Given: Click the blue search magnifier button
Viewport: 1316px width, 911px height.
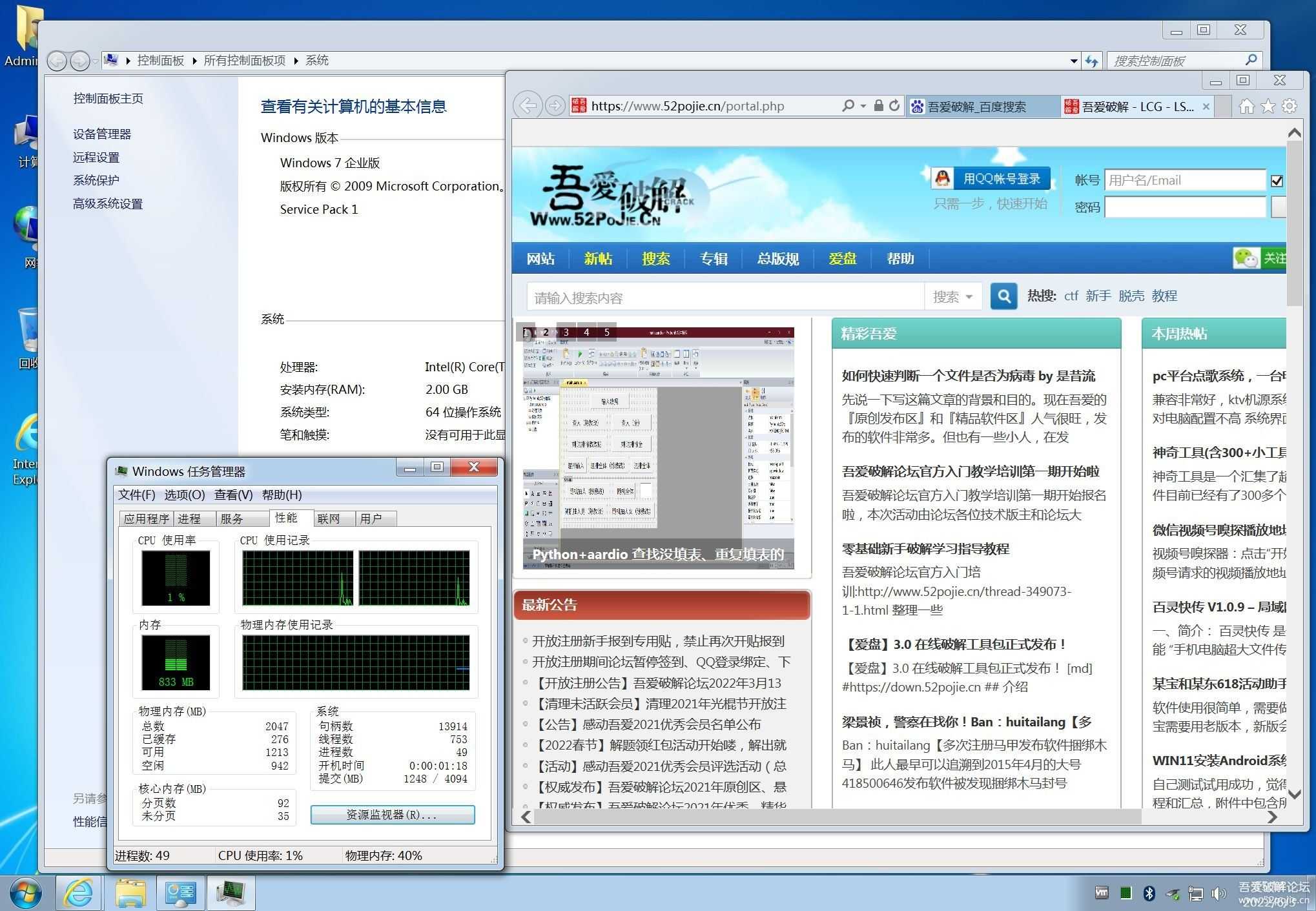Looking at the screenshot, I should click(1003, 296).
